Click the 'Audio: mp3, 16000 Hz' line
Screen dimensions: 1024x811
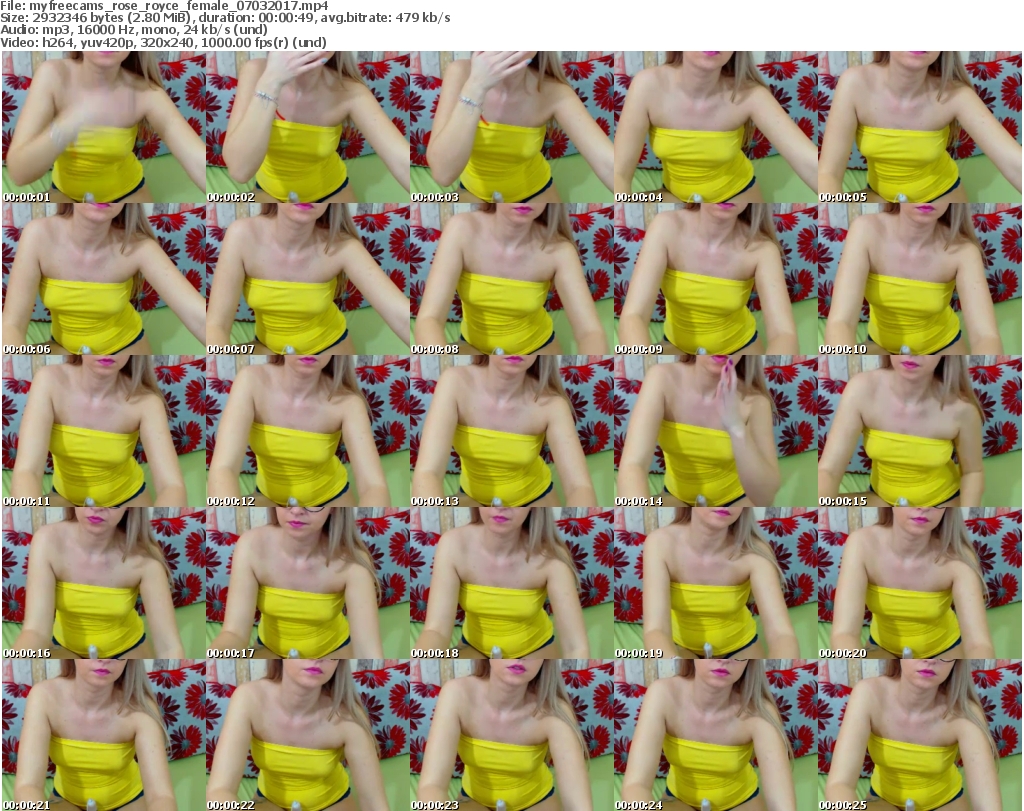click(x=134, y=30)
